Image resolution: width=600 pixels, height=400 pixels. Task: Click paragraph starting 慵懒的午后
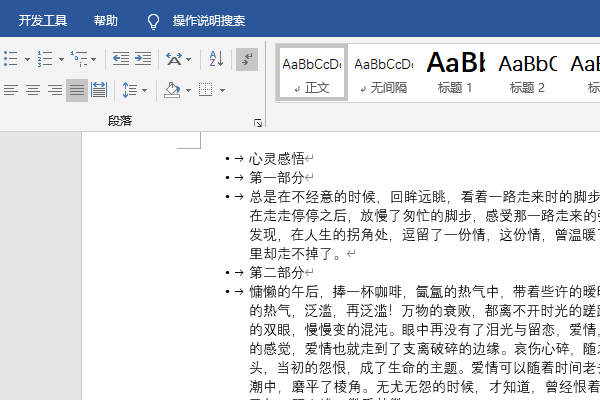pyautogui.click(x=424, y=344)
